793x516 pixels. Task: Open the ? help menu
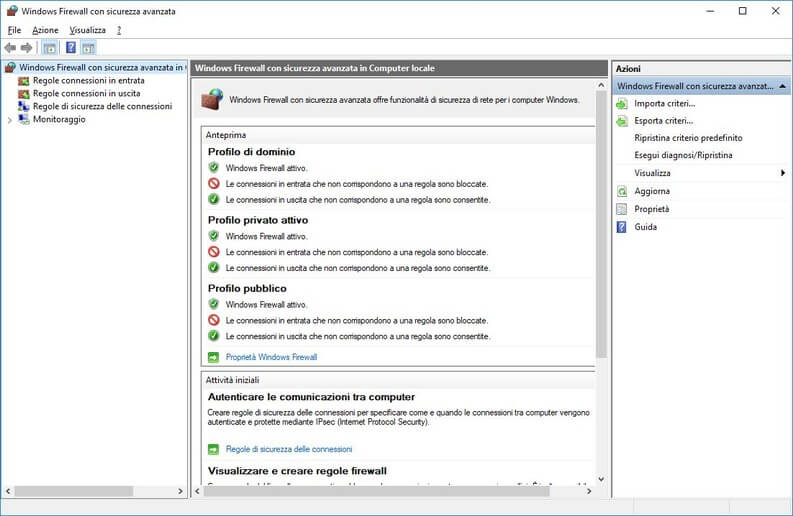point(119,30)
